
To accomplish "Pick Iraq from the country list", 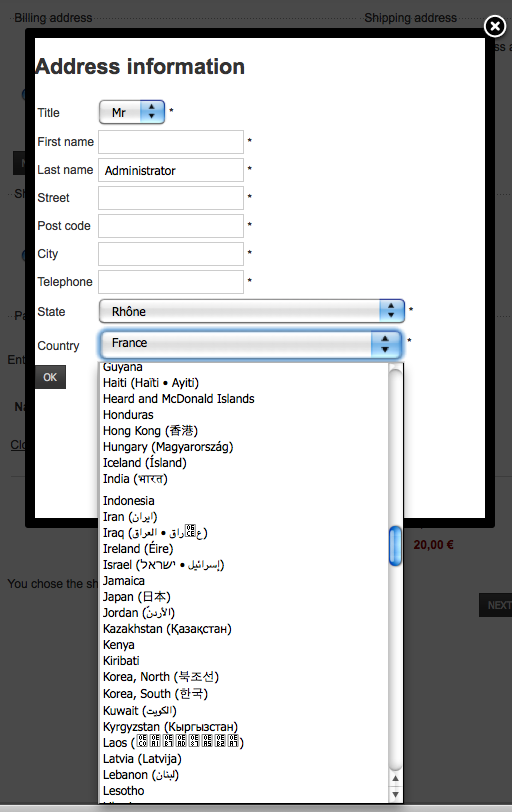I will [x=243, y=533].
